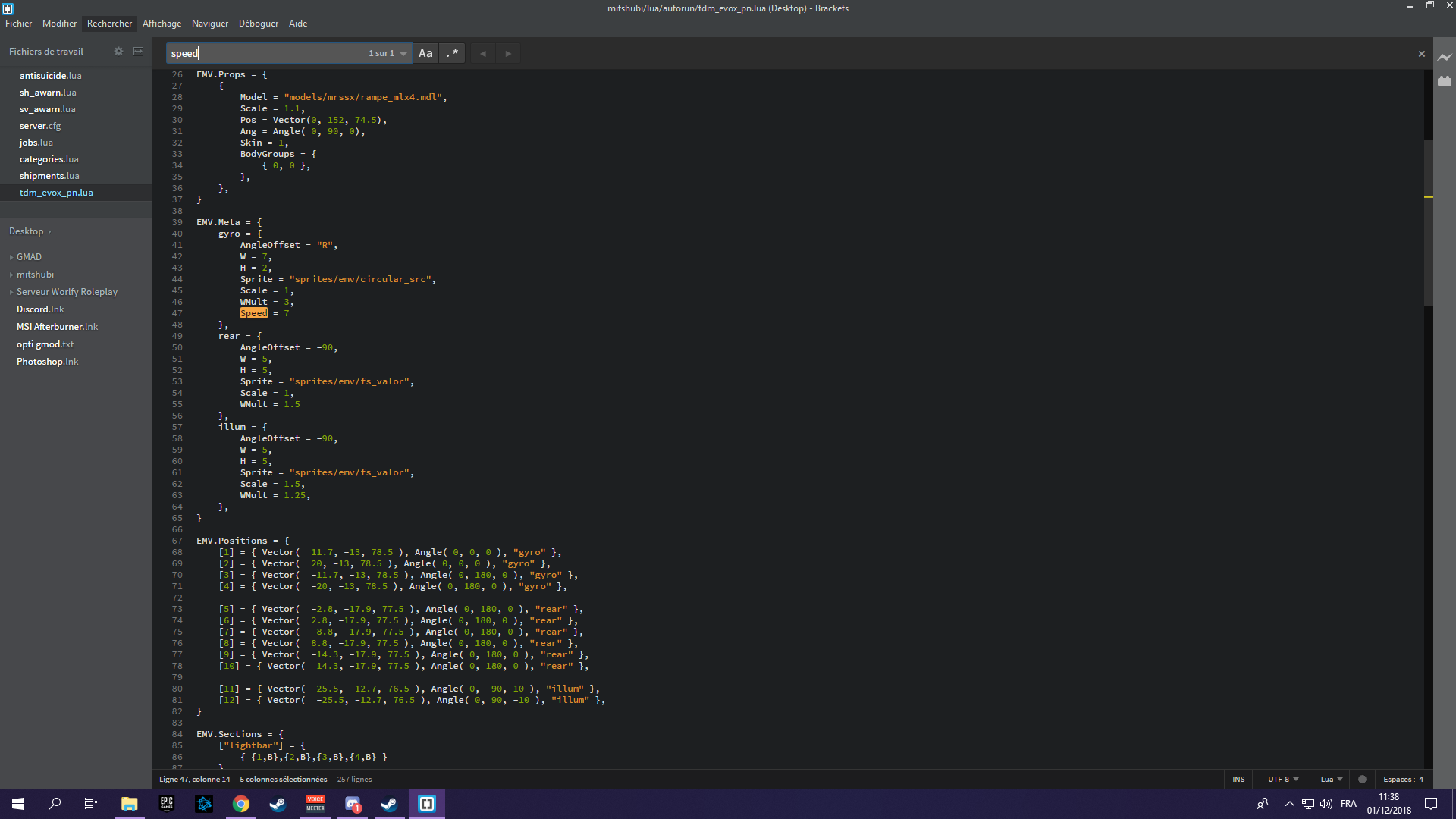The height and width of the screenshot is (819, 1456).
Task: Go to previous search match
Action: (x=483, y=53)
